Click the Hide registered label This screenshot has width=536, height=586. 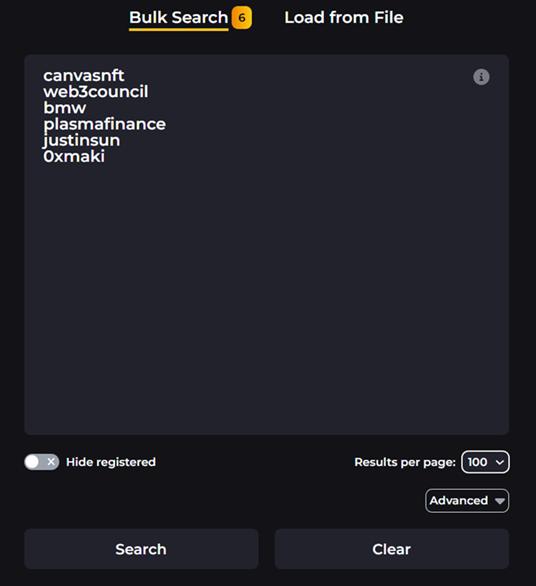[x=111, y=462]
